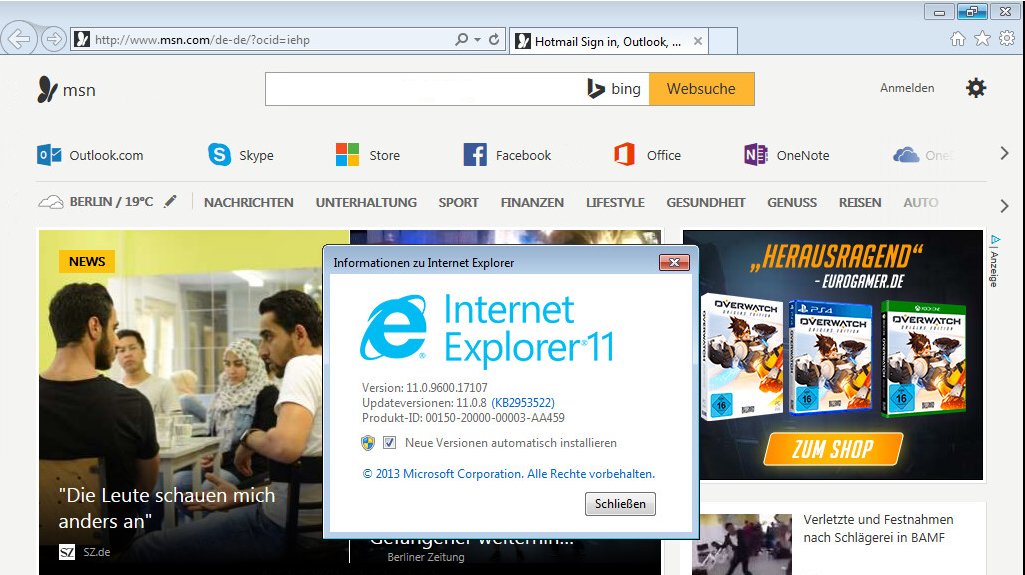Viewport: 1025px width, 575px height.
Task: Expand more categories with right chevron
Action: 1005,206
